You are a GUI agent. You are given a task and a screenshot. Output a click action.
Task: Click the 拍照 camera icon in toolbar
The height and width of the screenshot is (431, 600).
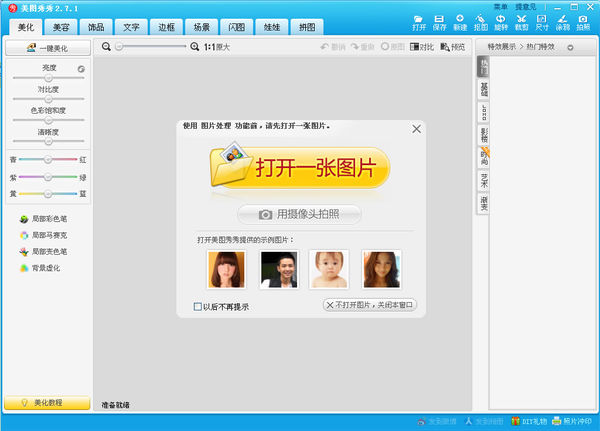[583, 22]
